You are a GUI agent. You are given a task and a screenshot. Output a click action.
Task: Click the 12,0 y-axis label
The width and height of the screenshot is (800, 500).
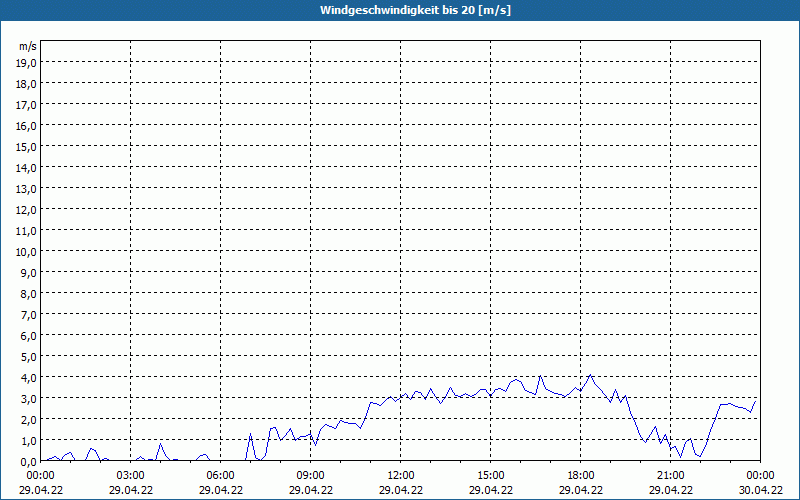pyautogui.click(x=28, y=210)
